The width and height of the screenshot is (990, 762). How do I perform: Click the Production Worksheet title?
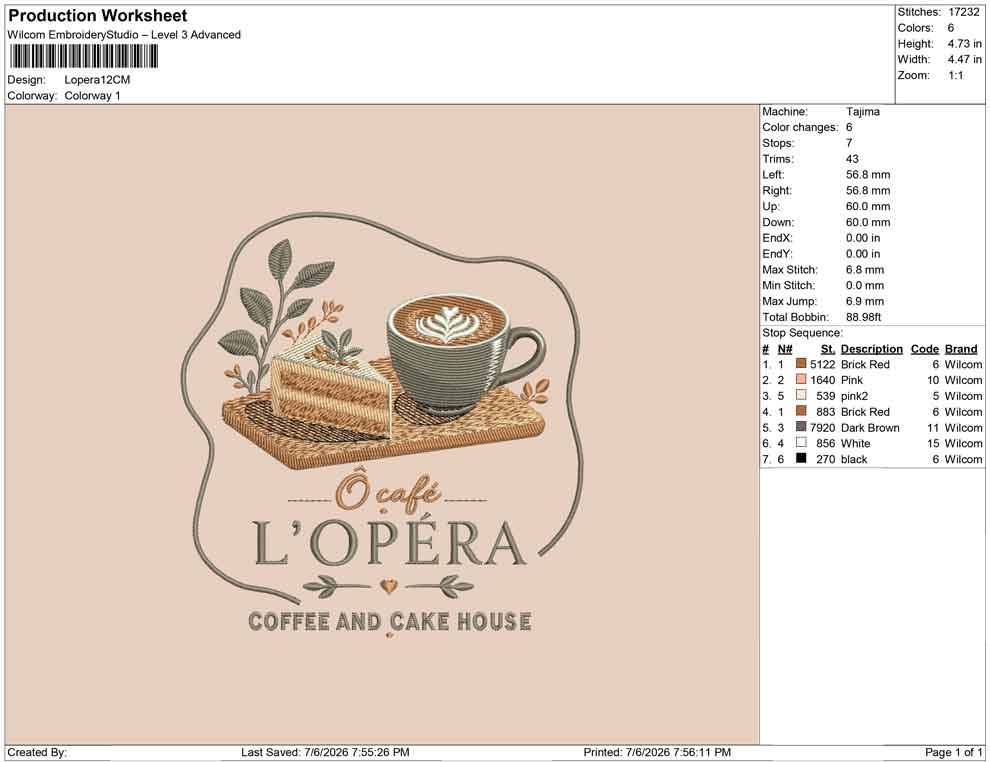pyautogui.click(x=97, y=15)
